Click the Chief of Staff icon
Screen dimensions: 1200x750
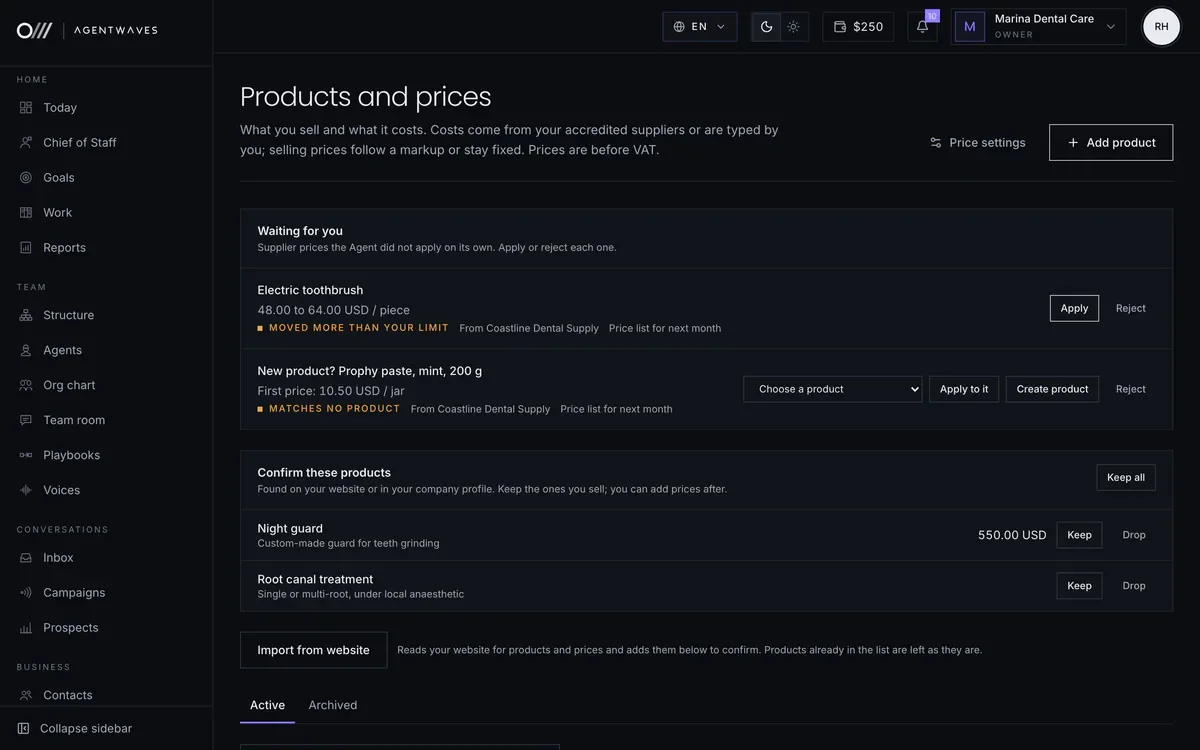pos(26,143)
